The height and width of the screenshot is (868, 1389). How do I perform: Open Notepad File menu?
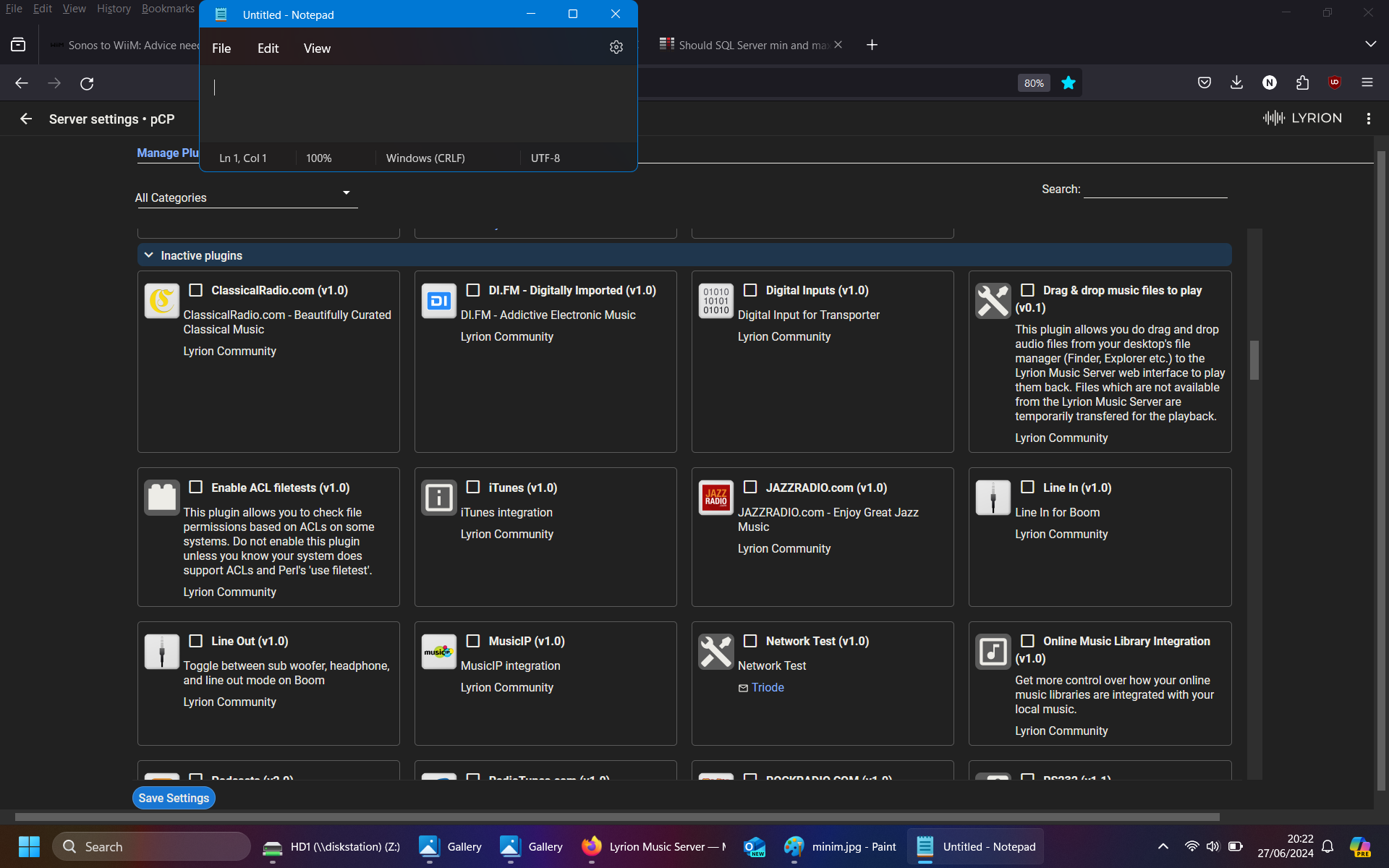click(x=221, y=48)
